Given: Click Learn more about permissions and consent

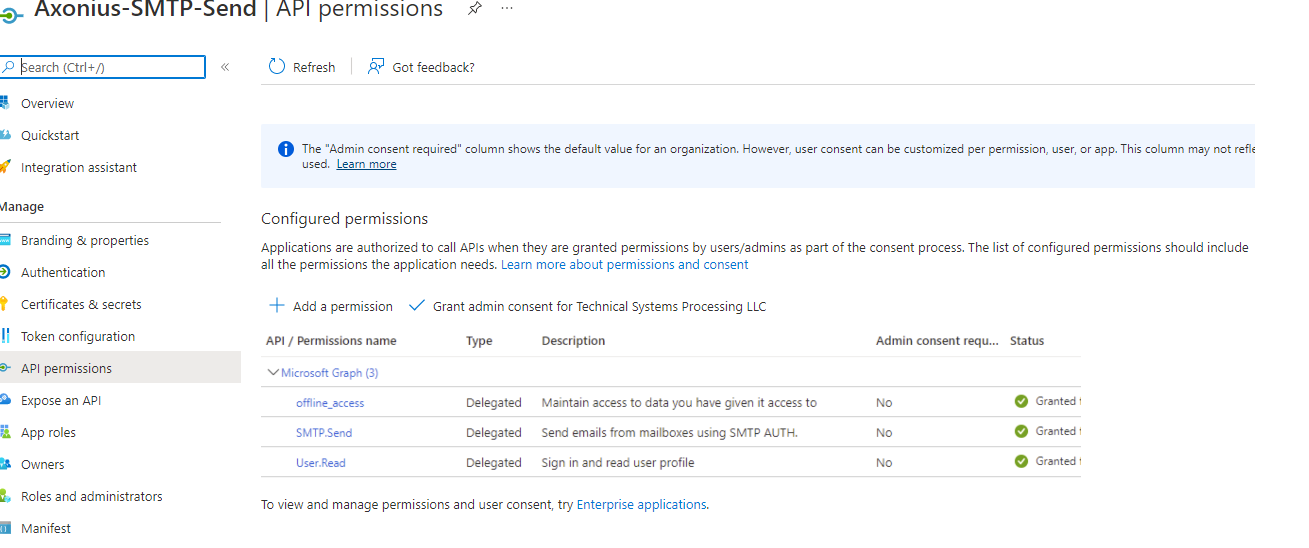Looking at the screenshot, I should point(624,265).
